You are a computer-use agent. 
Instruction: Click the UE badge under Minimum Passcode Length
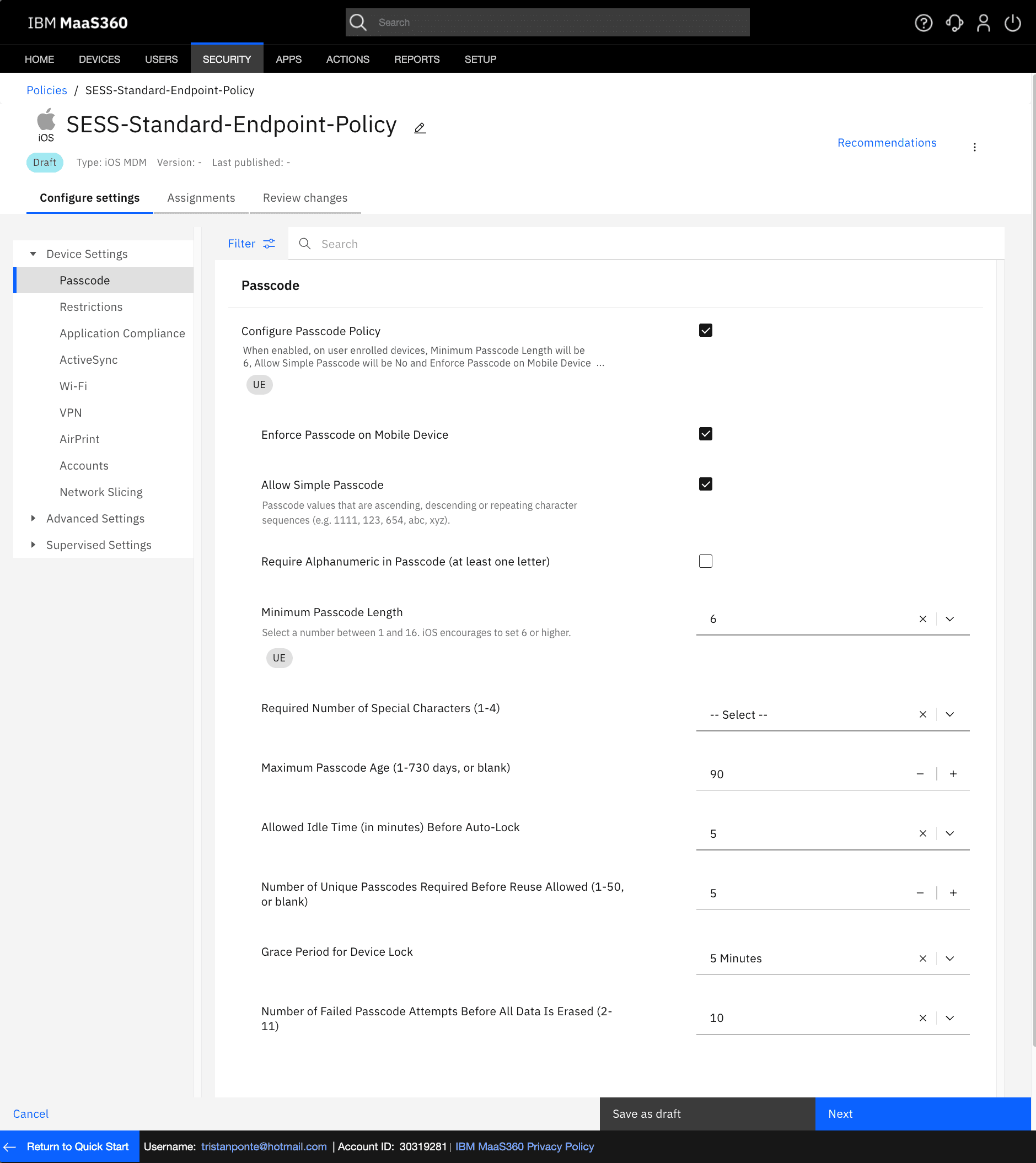[279, 658]
